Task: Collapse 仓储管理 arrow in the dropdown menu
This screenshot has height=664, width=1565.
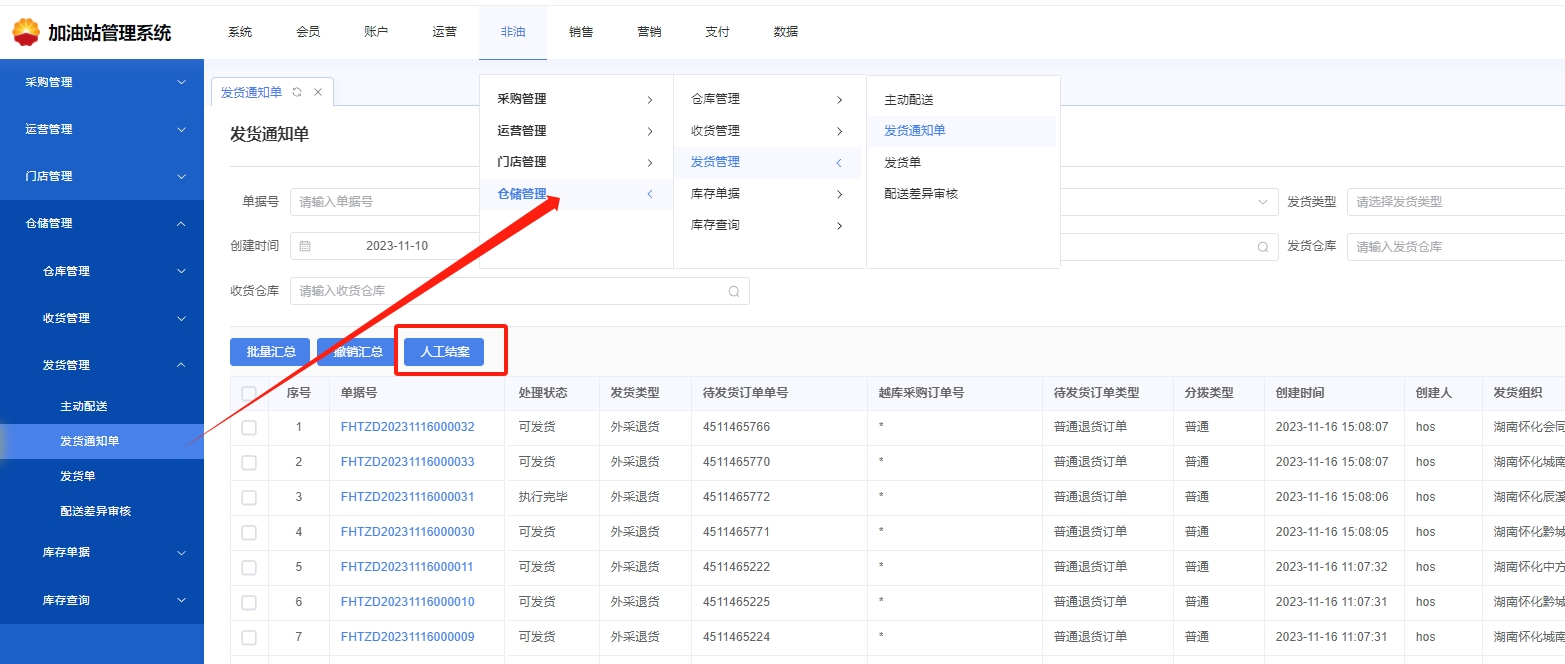Action: (649, 194)
